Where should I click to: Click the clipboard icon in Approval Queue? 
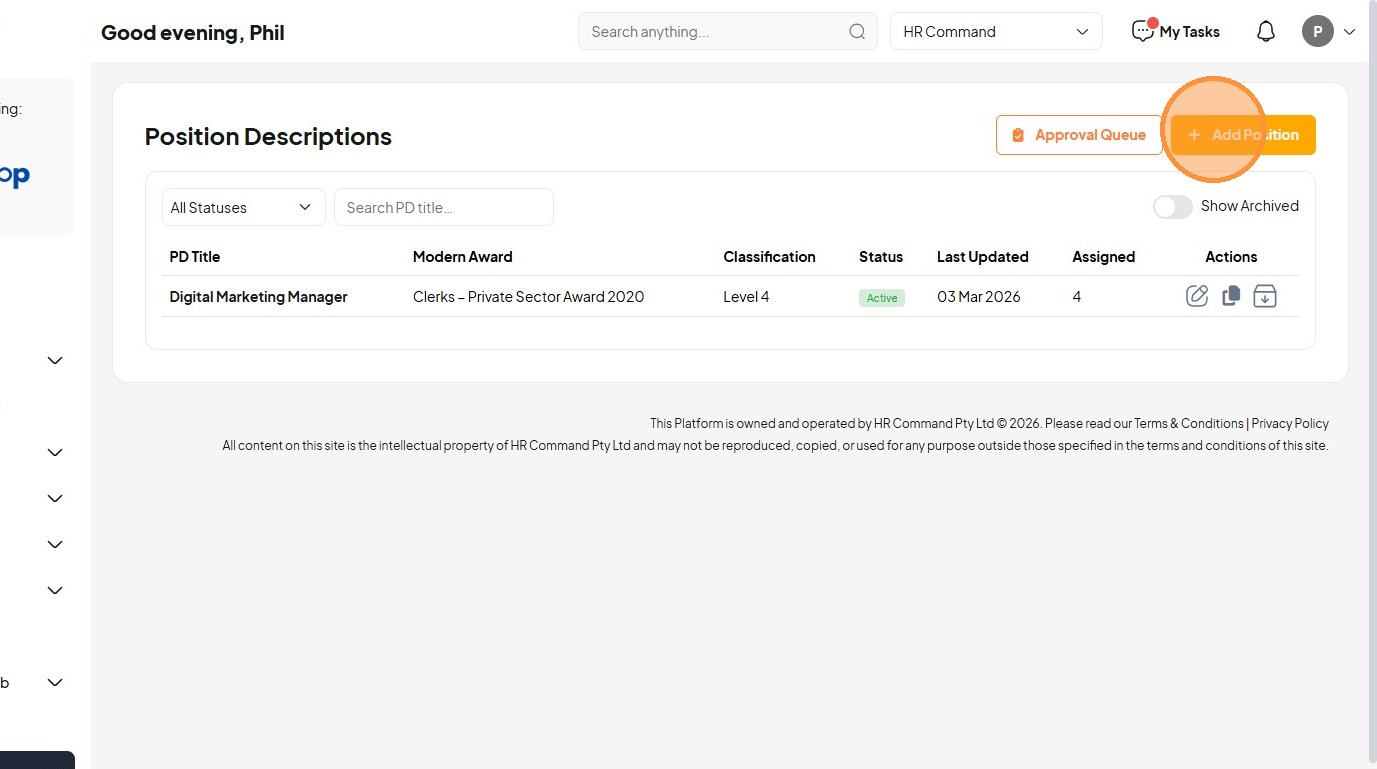pos(1018,135)
